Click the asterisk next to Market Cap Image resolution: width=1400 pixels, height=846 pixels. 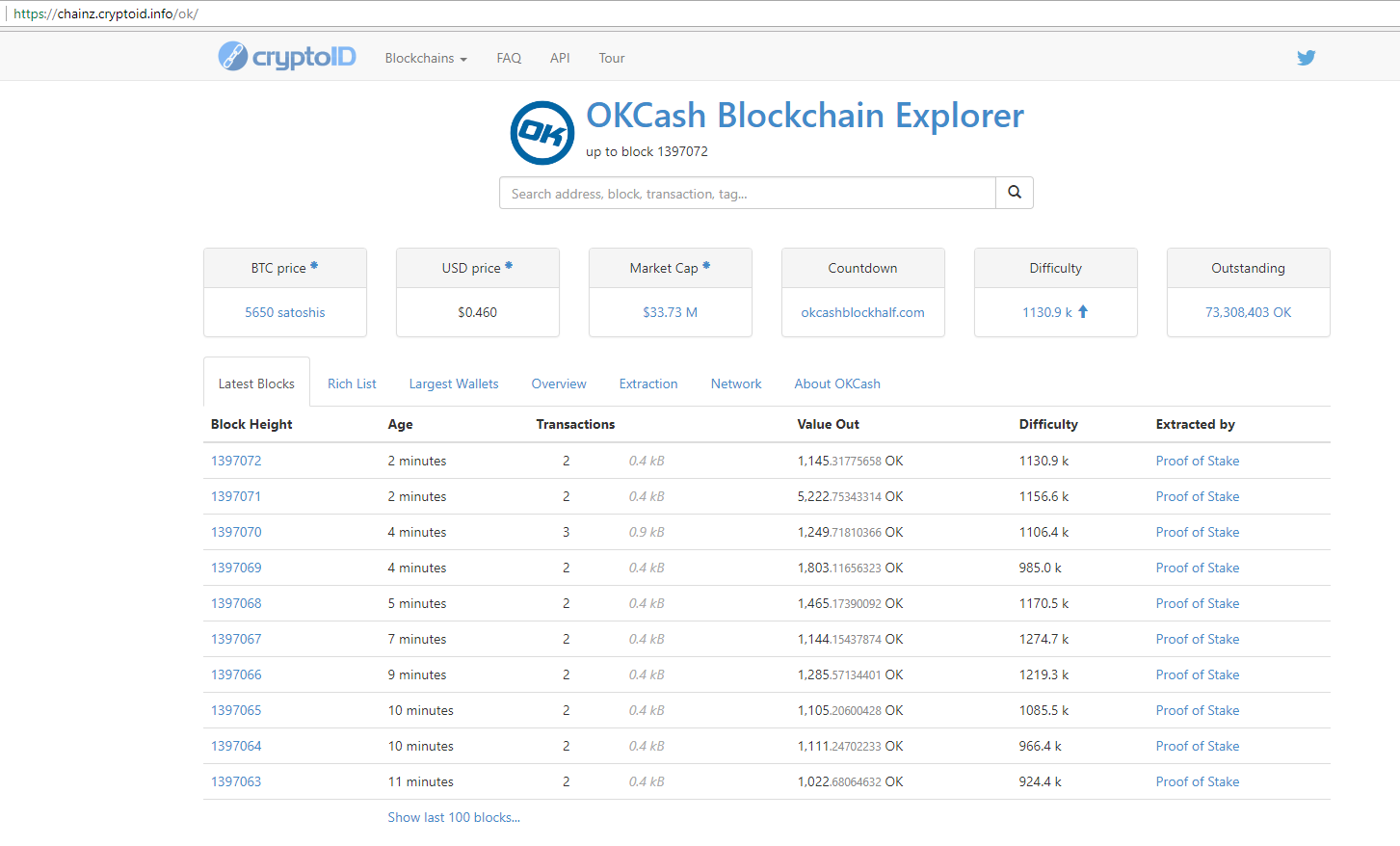pos(706,266)
